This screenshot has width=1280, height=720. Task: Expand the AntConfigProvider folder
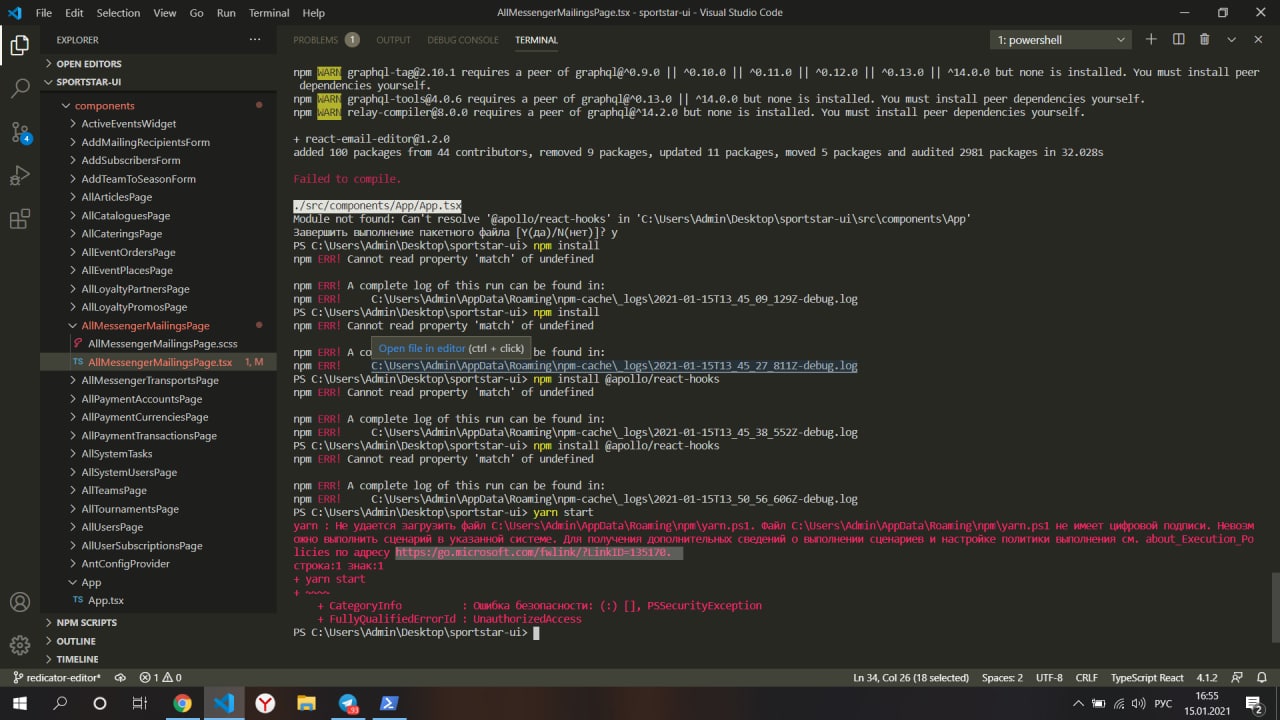(125, 564)
